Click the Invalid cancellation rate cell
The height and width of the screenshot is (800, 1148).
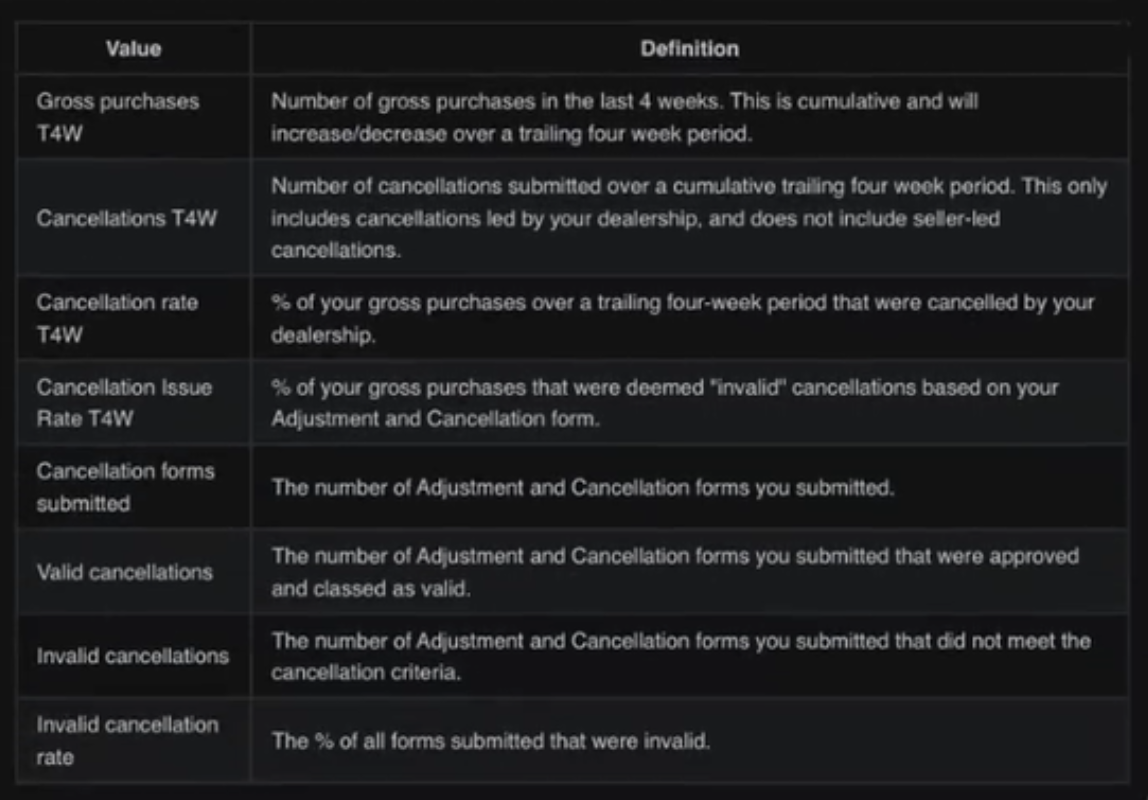tap(127, 740)
